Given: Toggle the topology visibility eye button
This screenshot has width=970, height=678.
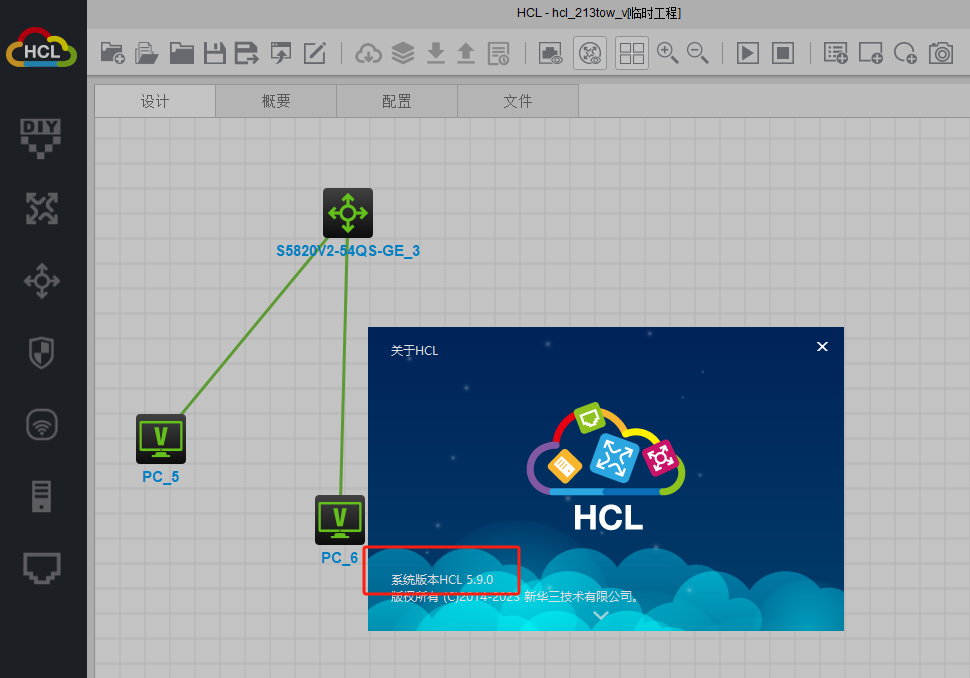Looking at the screenshot, I should click(x=590, y=53).
